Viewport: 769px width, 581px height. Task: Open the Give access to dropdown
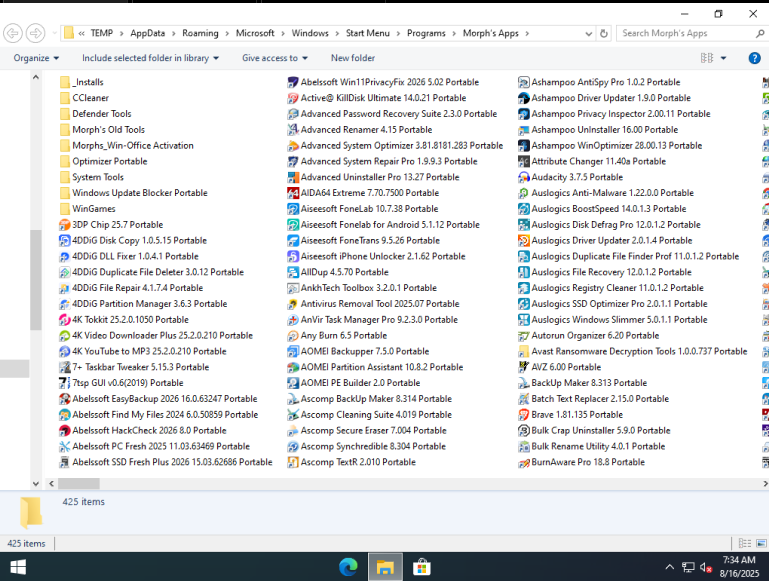pyautogui.click(x=275, y=58)
